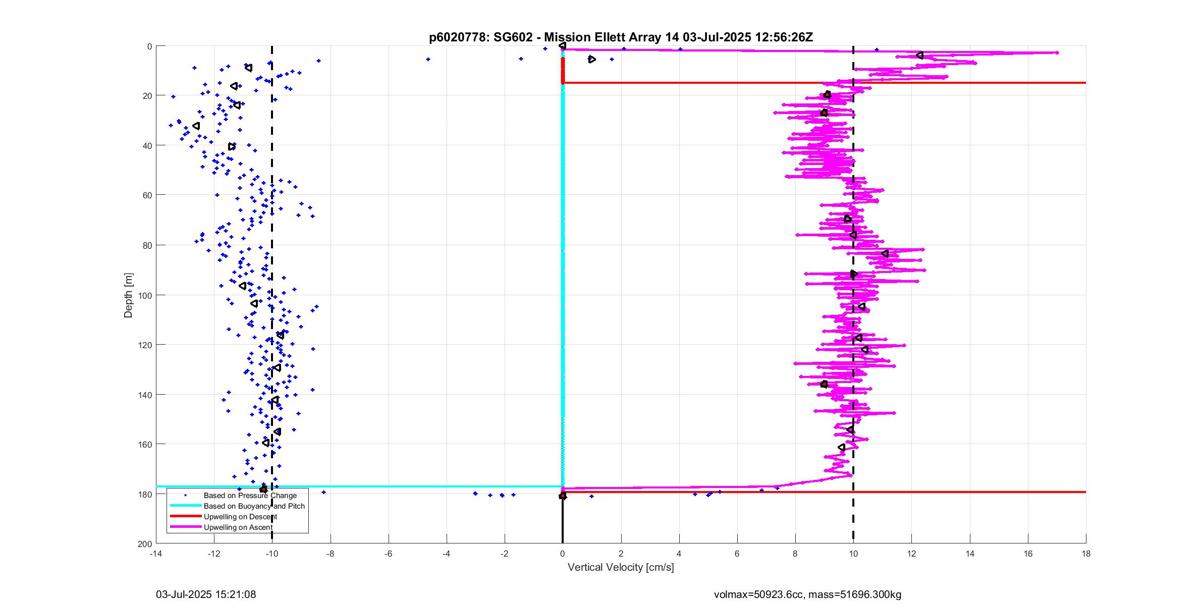Click the x-axis tick label '12'
Image resolution: width=1200 pixels, height=611 pixels.
pos(911,553)
